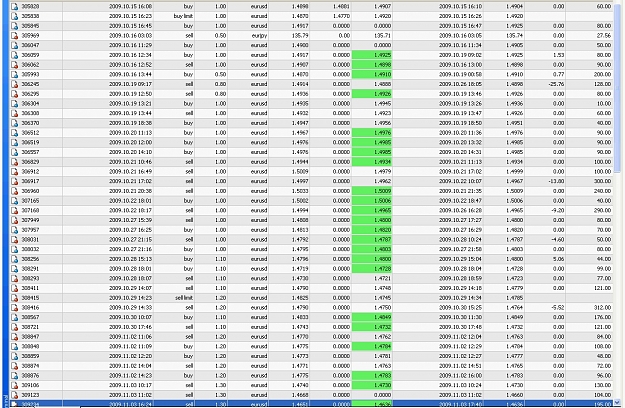This screenshot has height=408, width=625.
Task: Click the profit value '290.00'
Action: (x=602, y=210)
